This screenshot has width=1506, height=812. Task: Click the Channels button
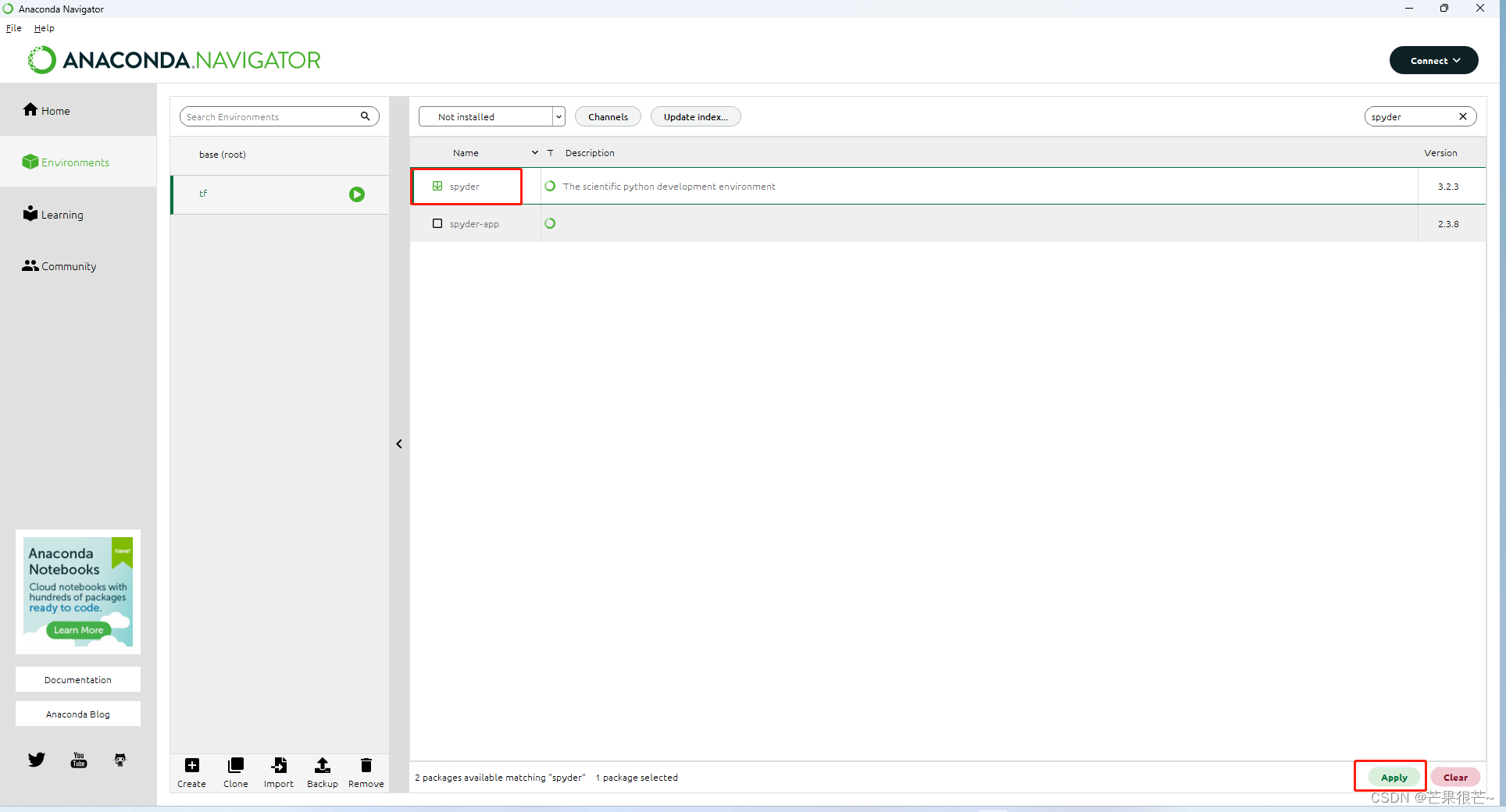pyautogui.click(x=608, y=116)
